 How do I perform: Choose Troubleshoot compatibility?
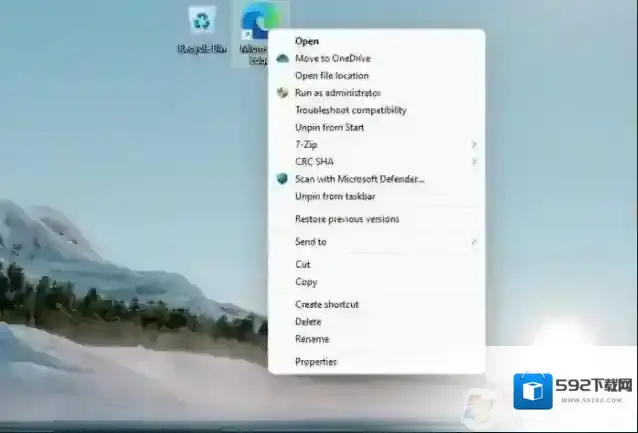pos(350,110)
